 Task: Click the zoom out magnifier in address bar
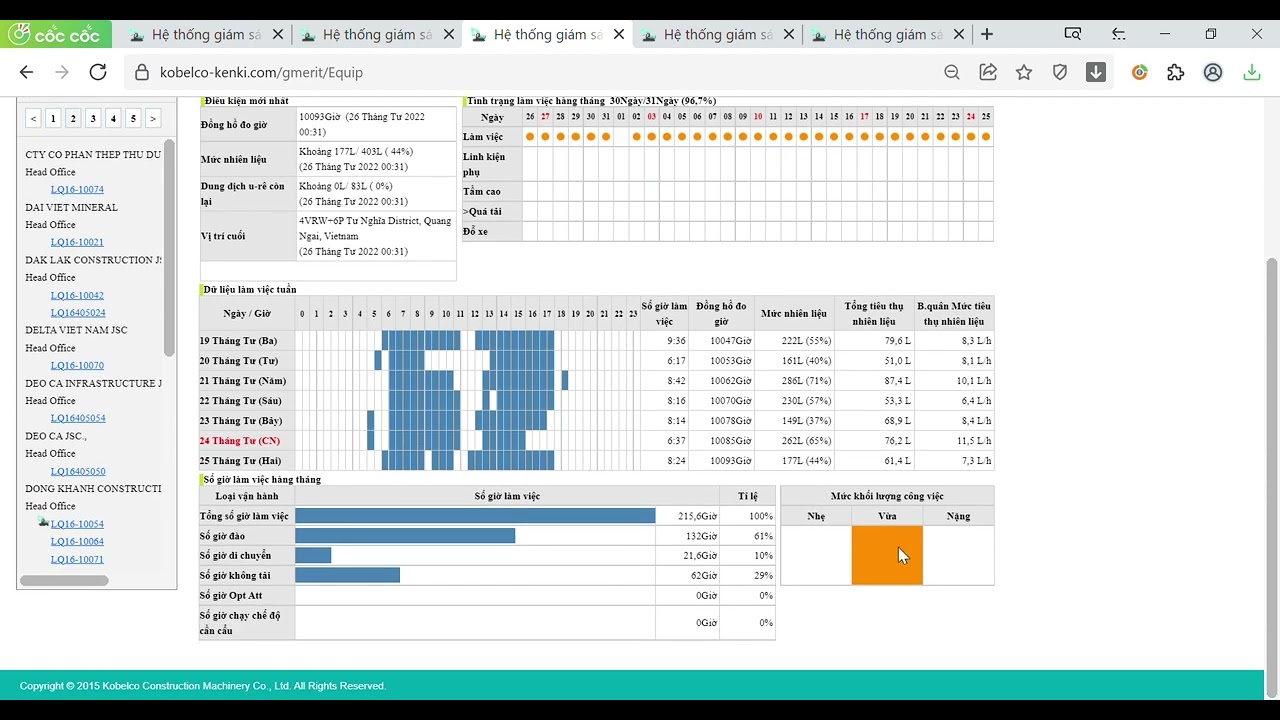pos(952,72)
